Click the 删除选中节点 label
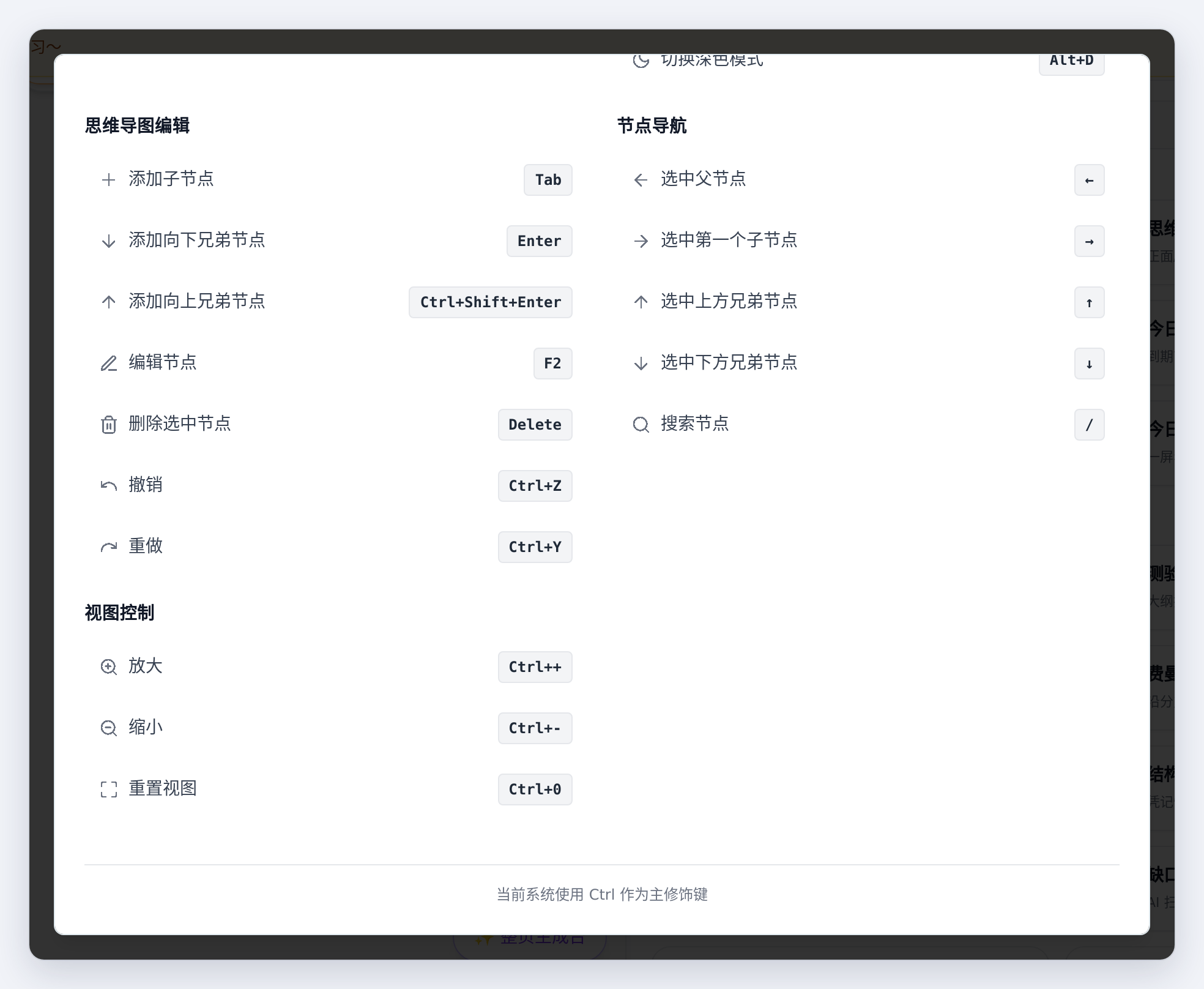This screenshot has width=1204, height=989. click(x=180, y=424)
